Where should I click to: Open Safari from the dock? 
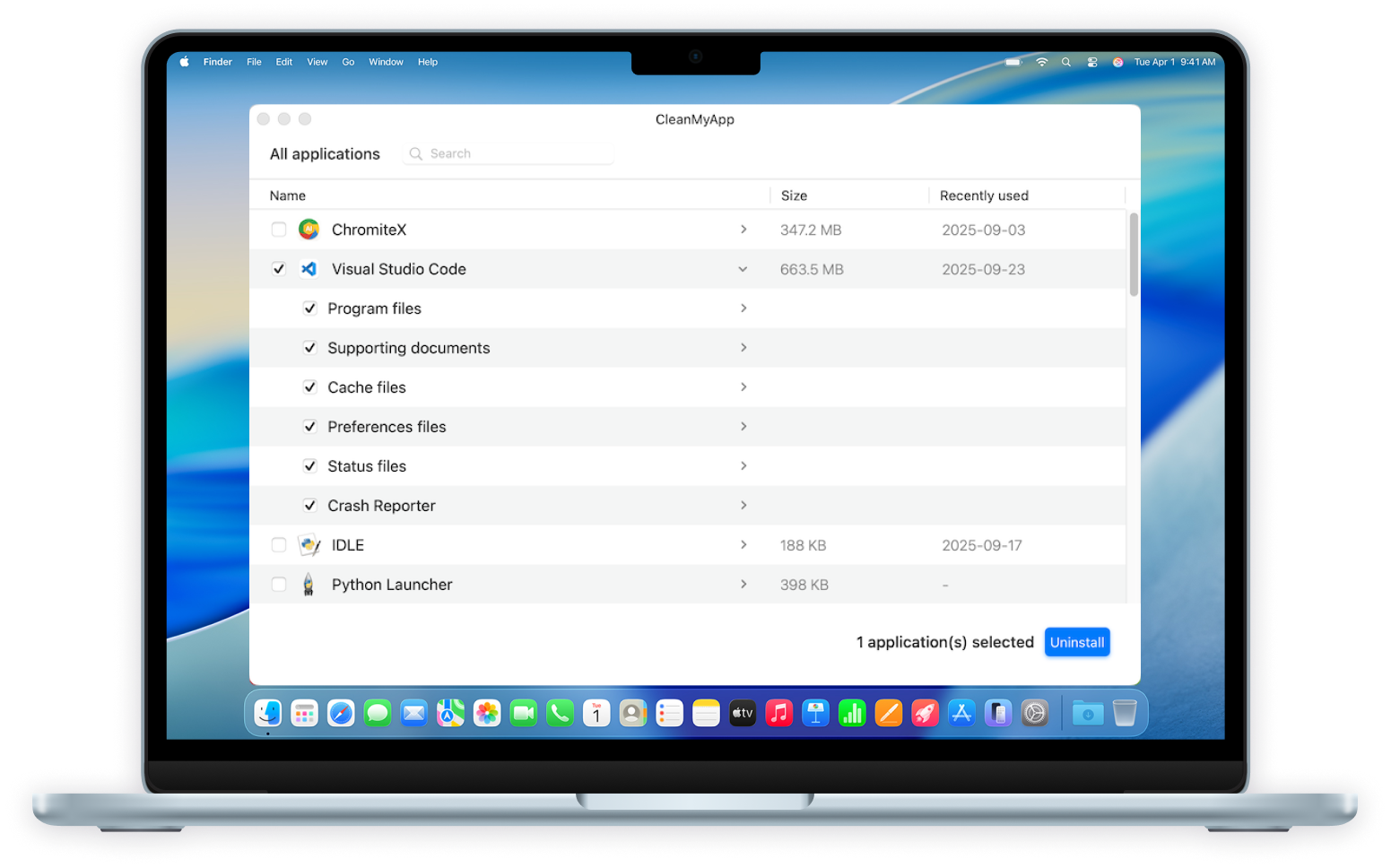[341, 713]
